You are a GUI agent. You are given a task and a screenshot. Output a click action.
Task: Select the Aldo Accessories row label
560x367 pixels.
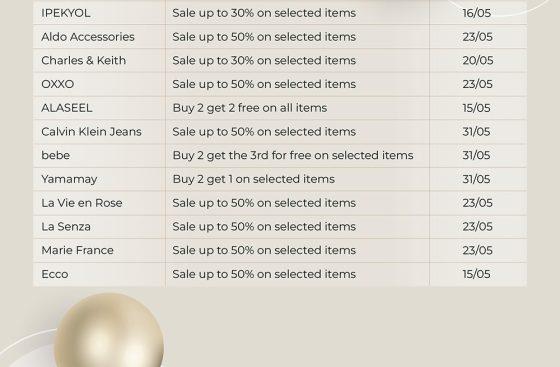click(88, 37)
